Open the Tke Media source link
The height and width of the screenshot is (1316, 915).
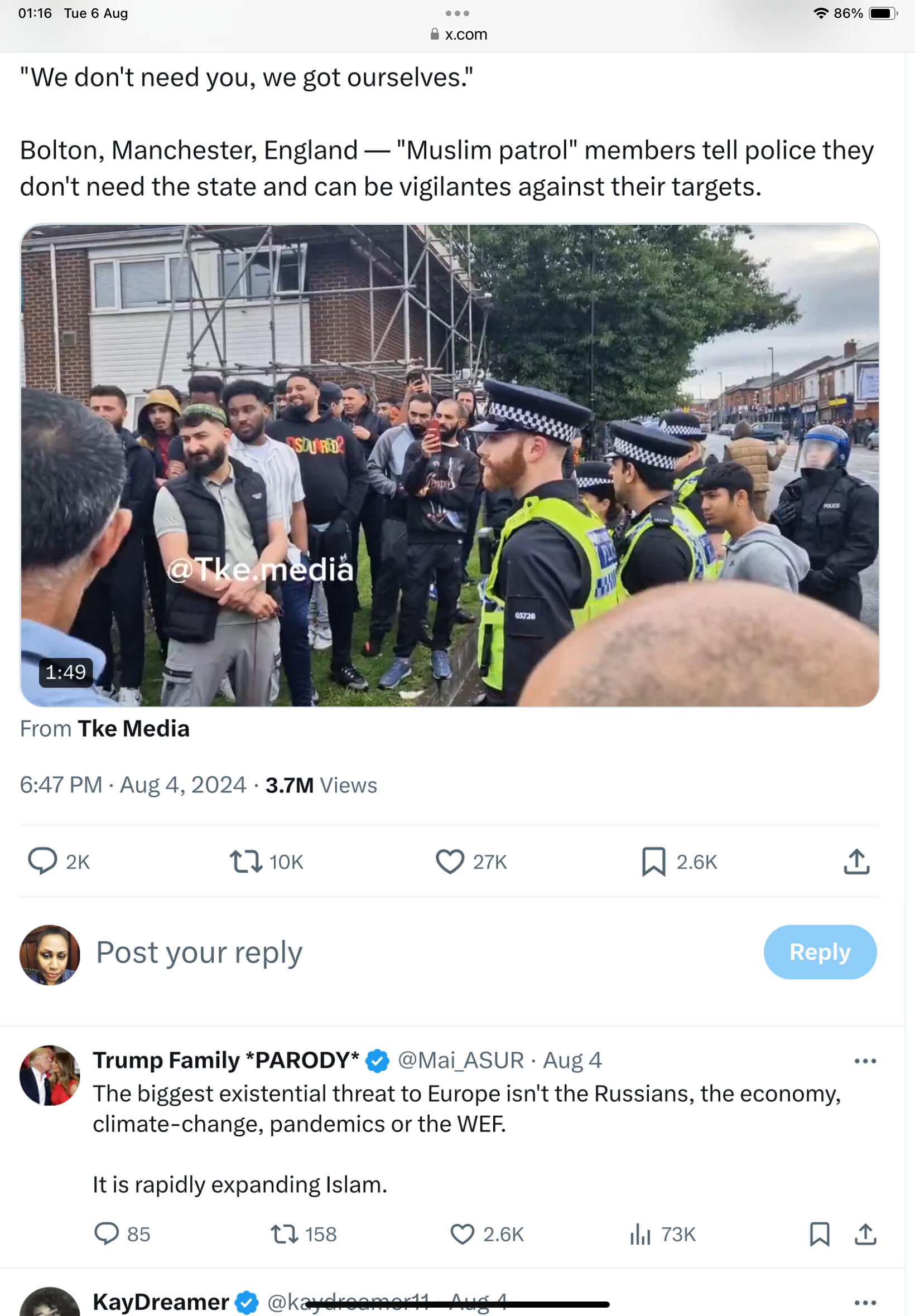pos(133,728)
